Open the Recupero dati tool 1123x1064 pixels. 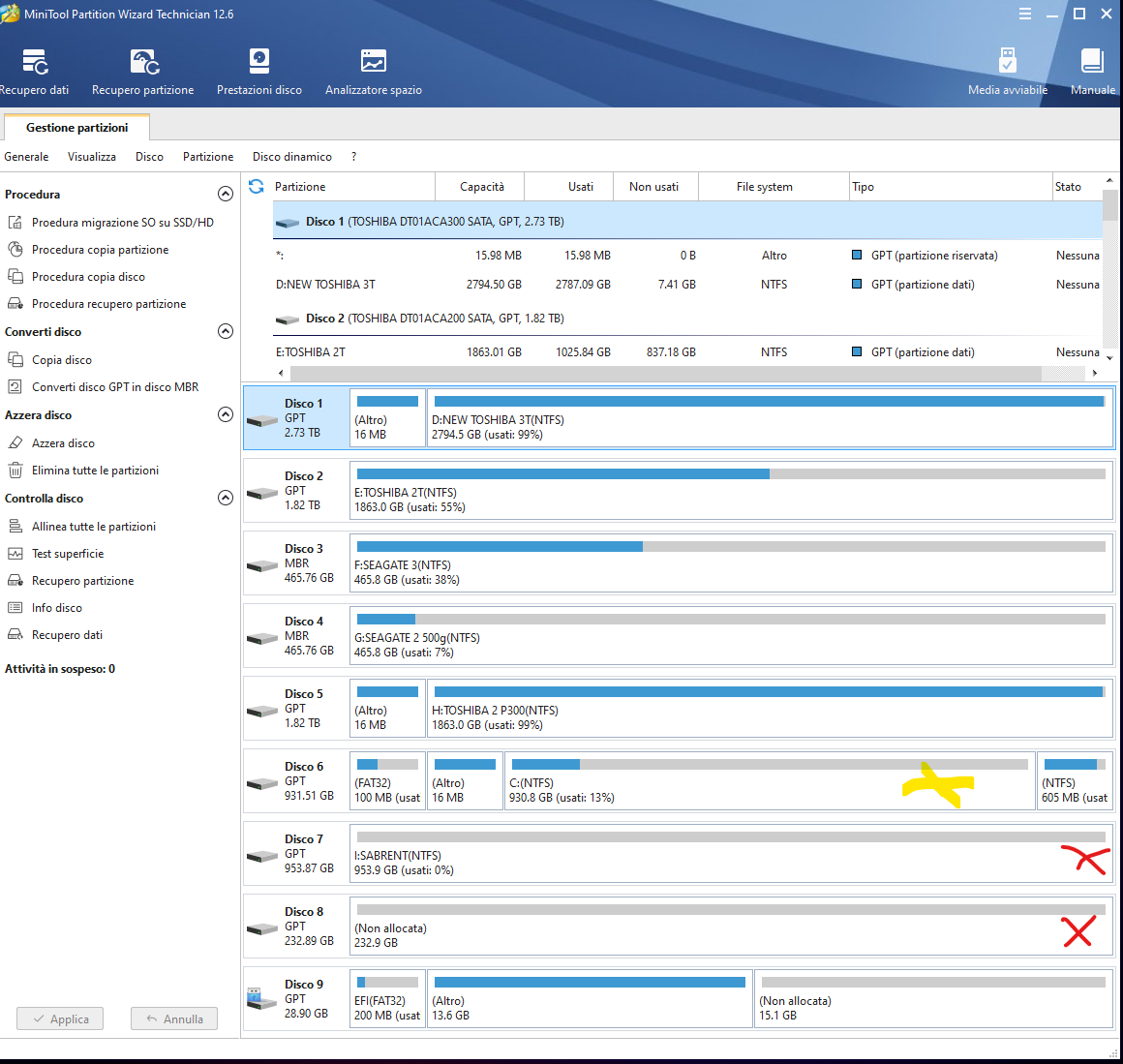coord(35,72)
